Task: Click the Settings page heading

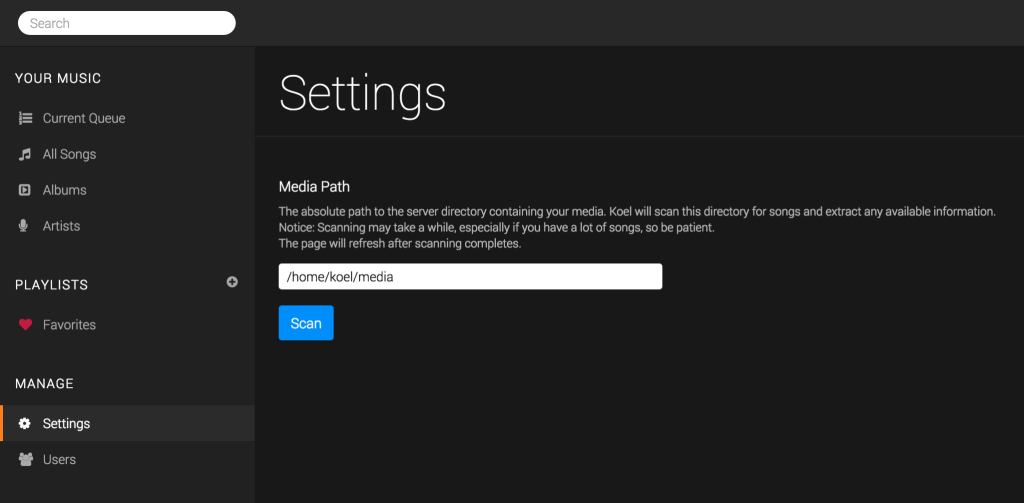Action: coord(362,95)
